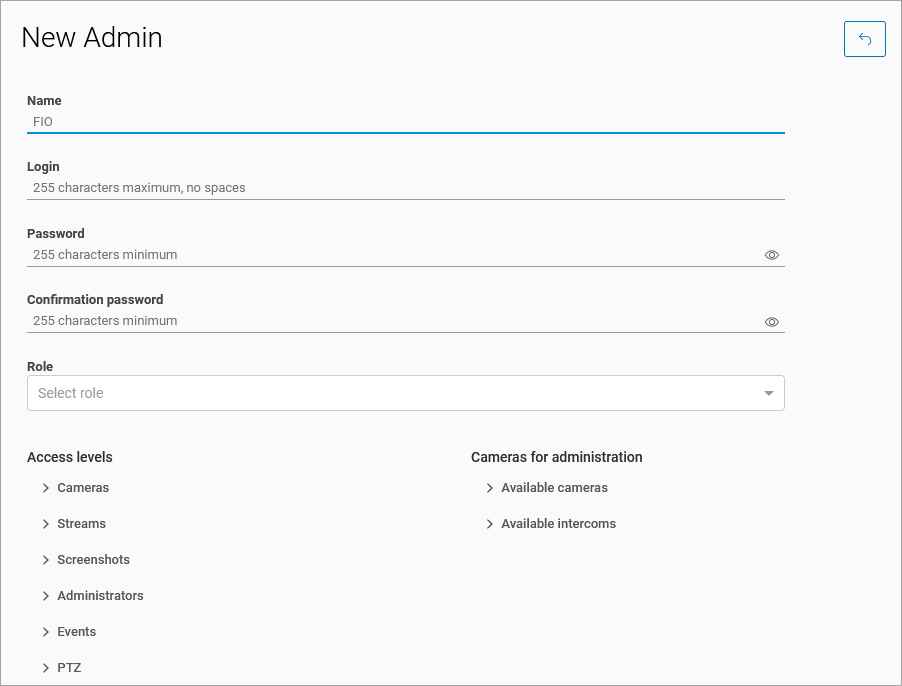Screen dimensions: 902x686
Task: Click the Available intercoms label
Action: click(x=558, y=524)
